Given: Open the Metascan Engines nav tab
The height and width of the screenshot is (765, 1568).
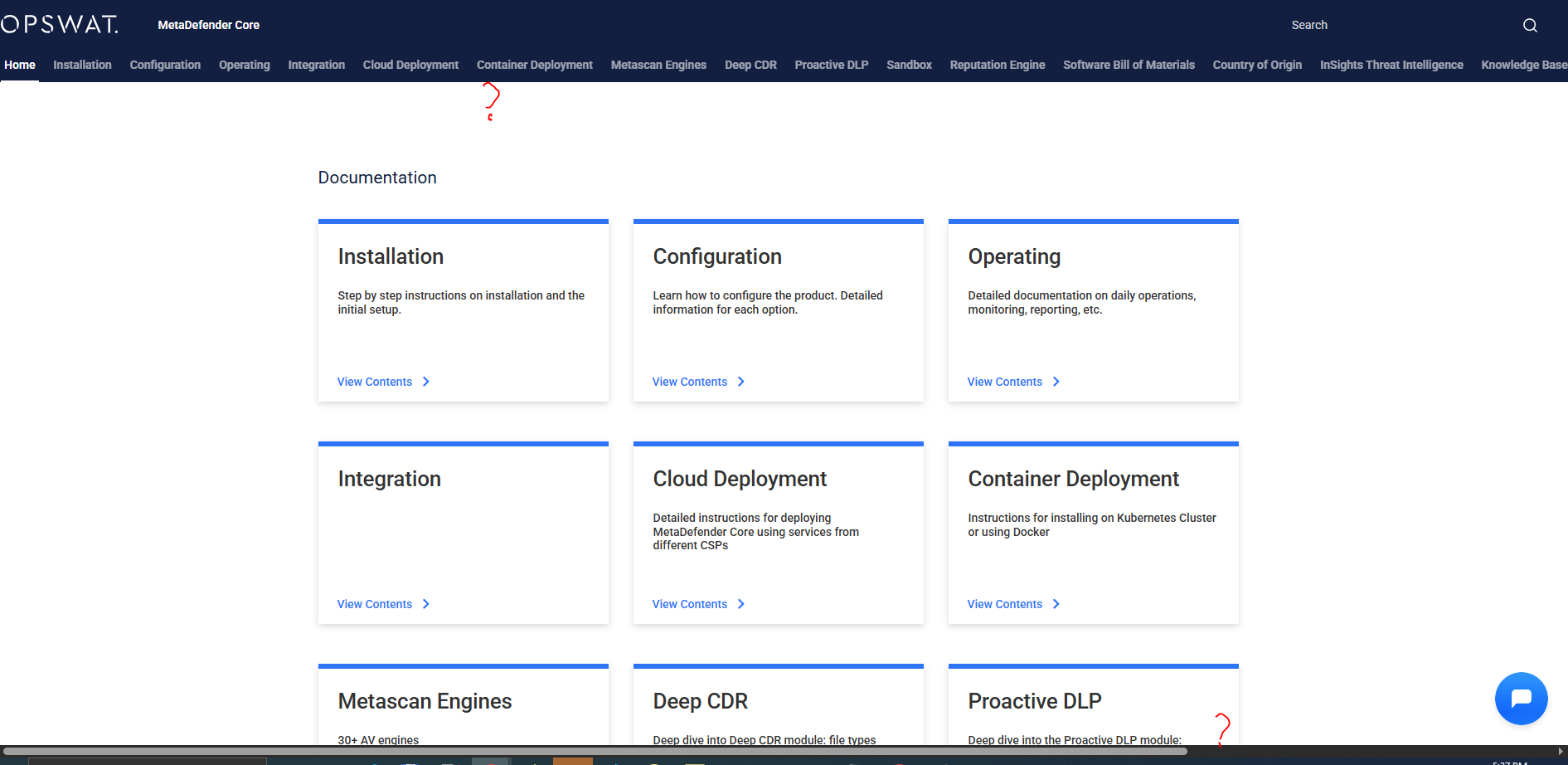Looking at the screenshot, I should click(658, 65).
